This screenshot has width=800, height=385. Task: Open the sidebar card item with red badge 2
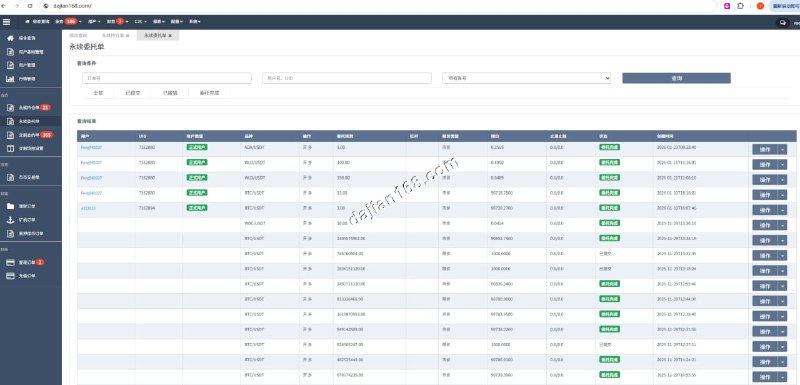31,262
